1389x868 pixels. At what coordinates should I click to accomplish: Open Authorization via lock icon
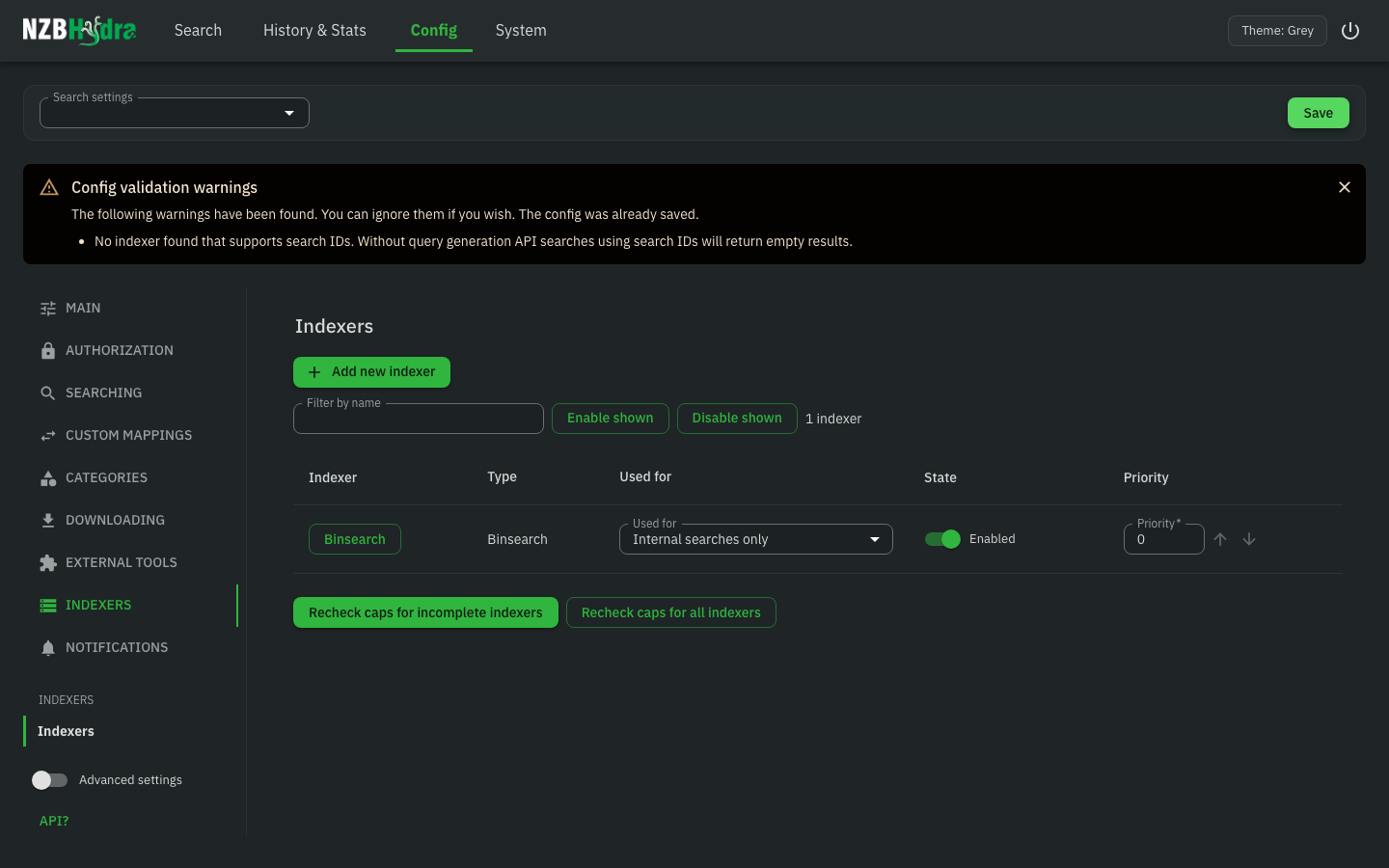pyautogui.click(x=48, y=351)
